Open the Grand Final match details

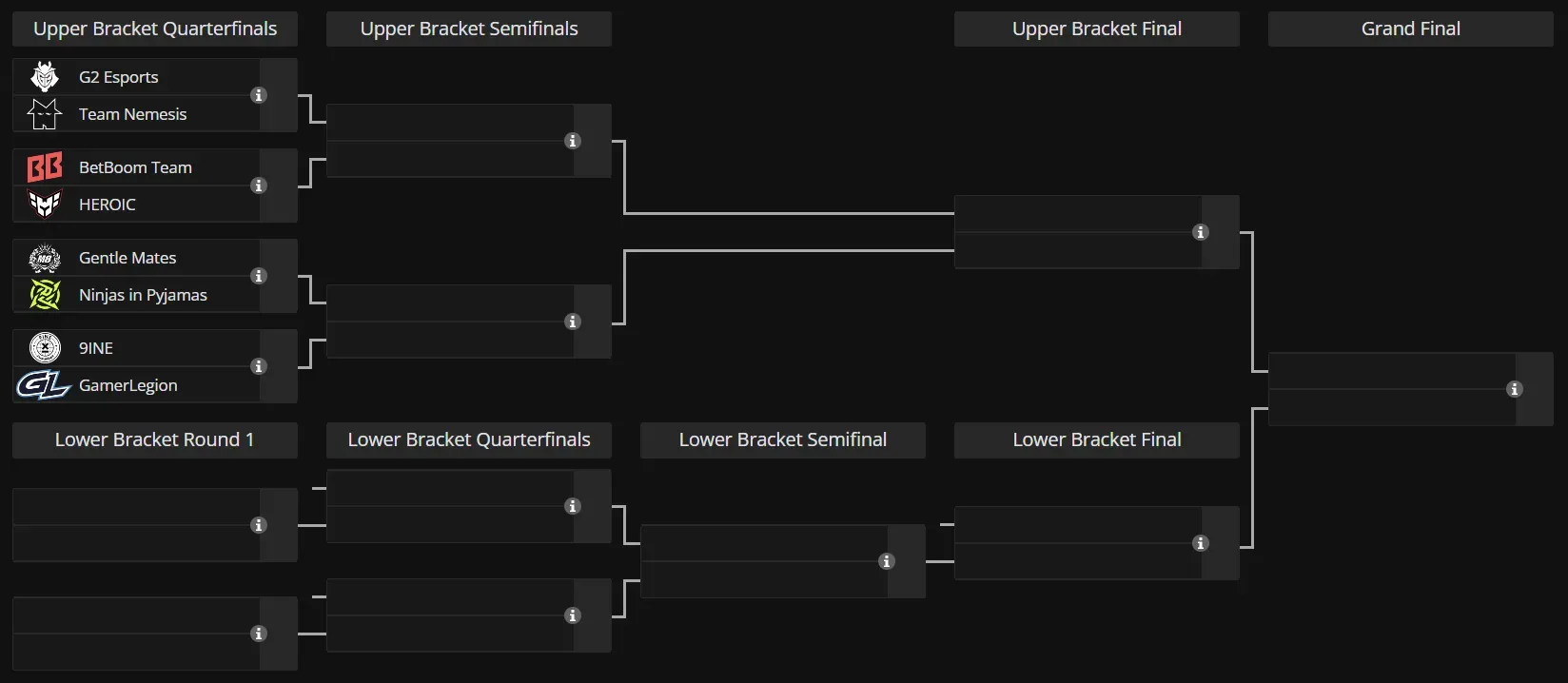(x=1514, y=389)
